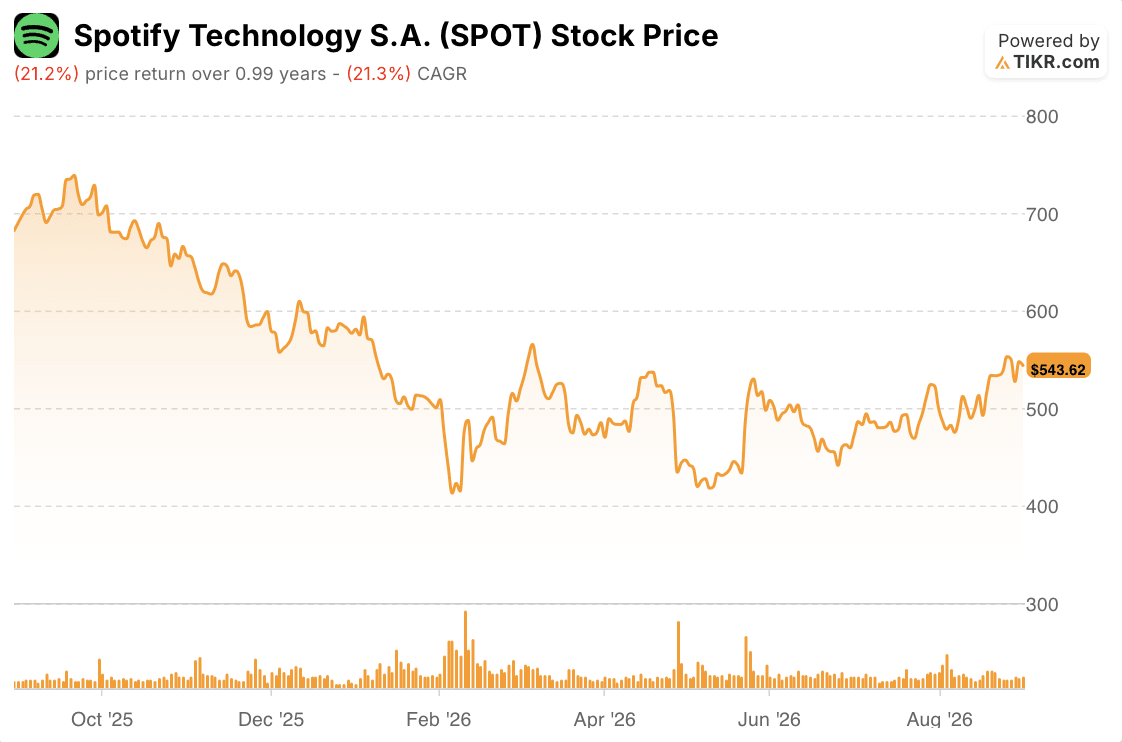Click the $543.62 current price label
Viewport: 1122px width, 742px height.
pyautogui.click(x=1058, y=369)
